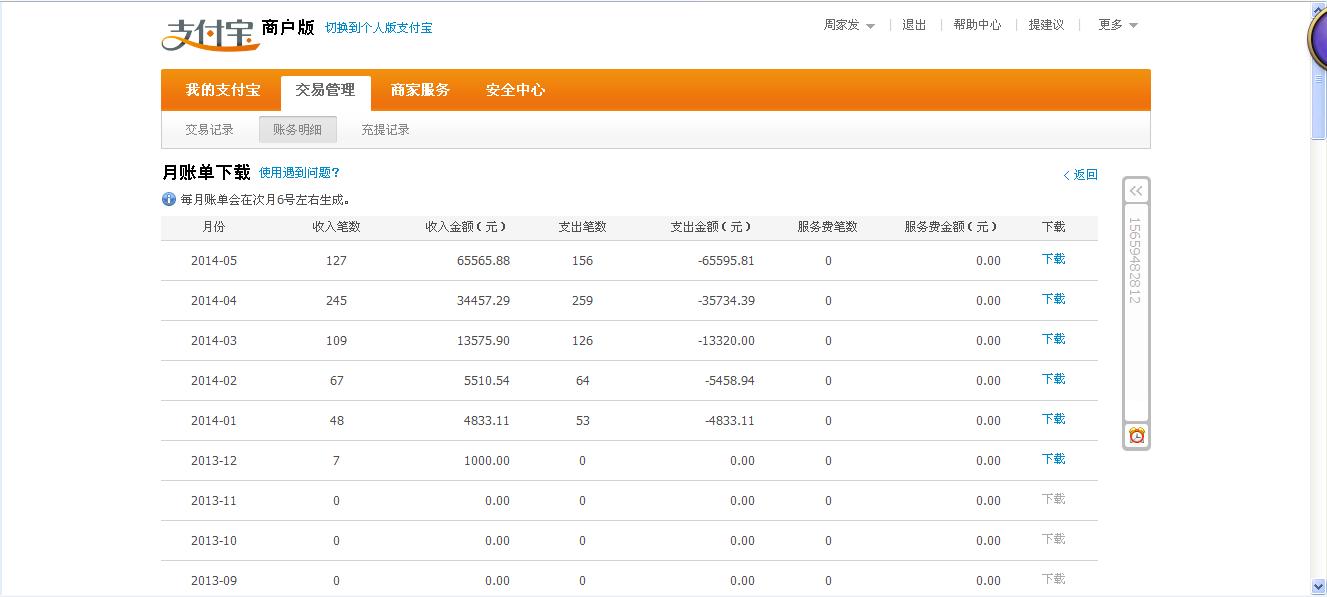Viewport: 1327px width, 597px height.
Task: Click the scrollbar down arrow
Action: (1318, 587)
